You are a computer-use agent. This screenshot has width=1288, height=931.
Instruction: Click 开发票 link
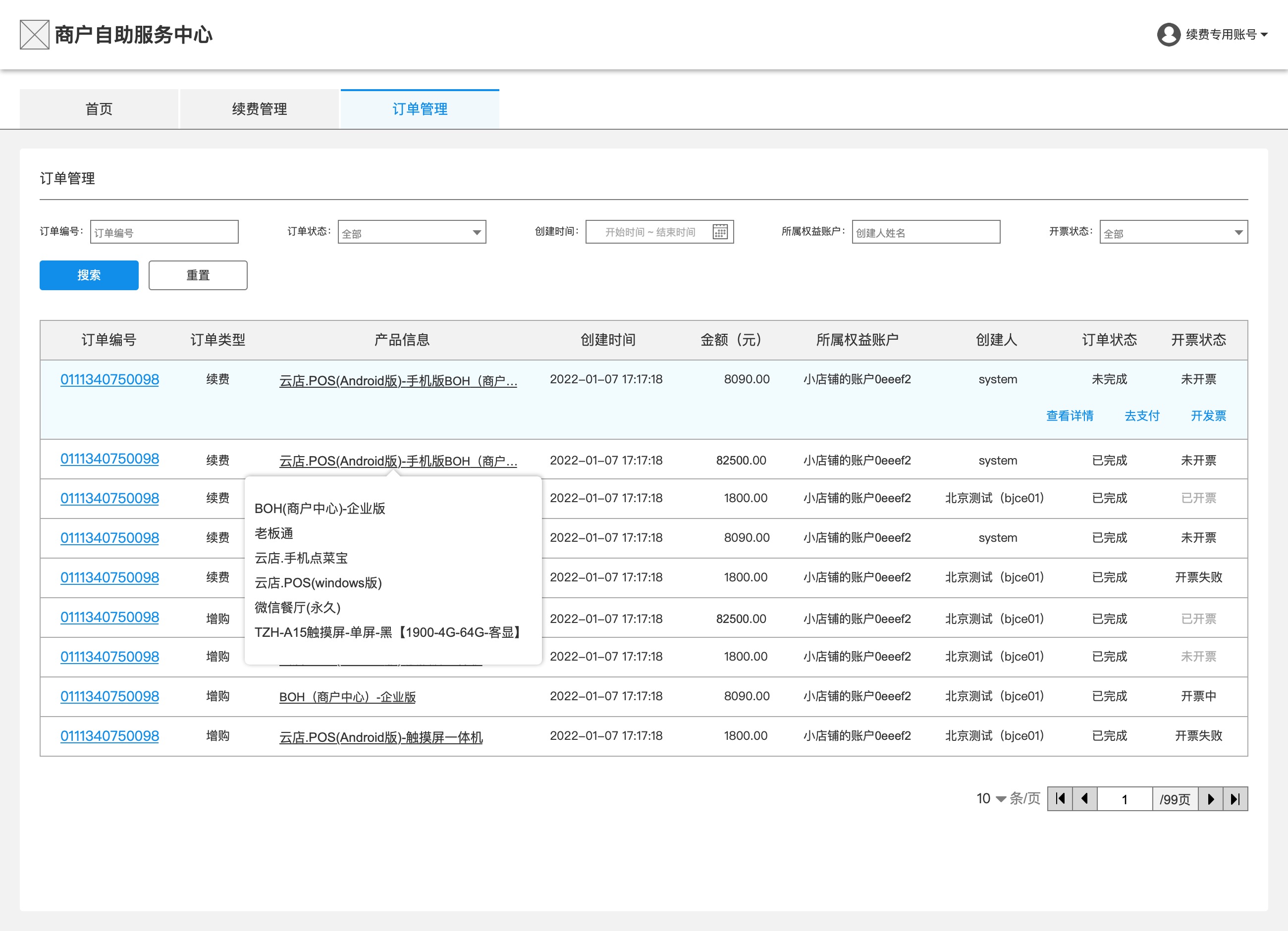coord(1208,415)
